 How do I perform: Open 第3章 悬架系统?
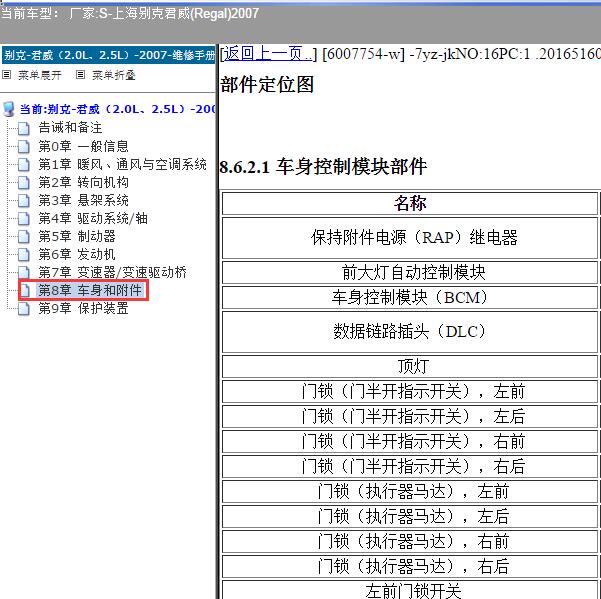point(83,200)
